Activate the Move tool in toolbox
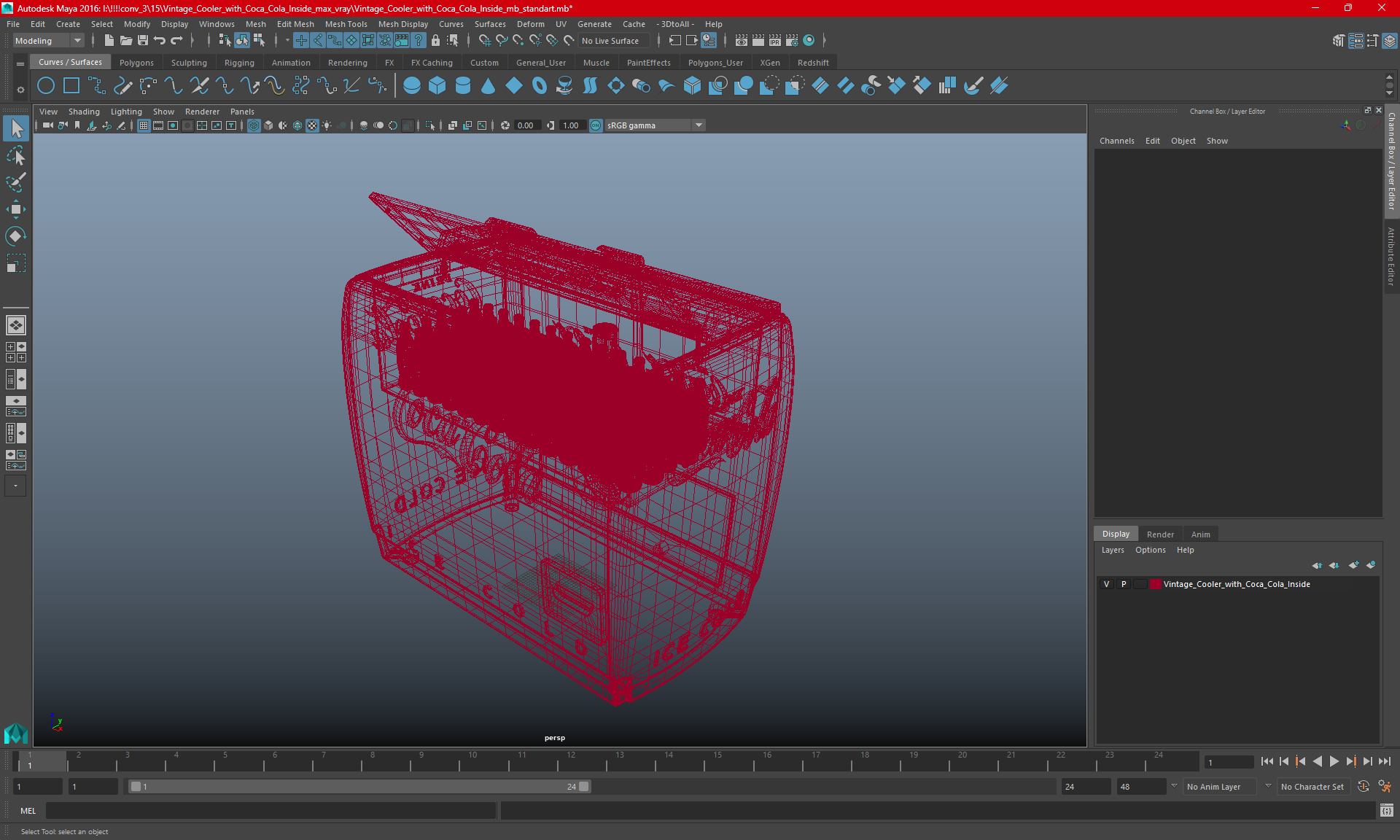Viewport: 1400px width, 840px height. tap(16, 209)
